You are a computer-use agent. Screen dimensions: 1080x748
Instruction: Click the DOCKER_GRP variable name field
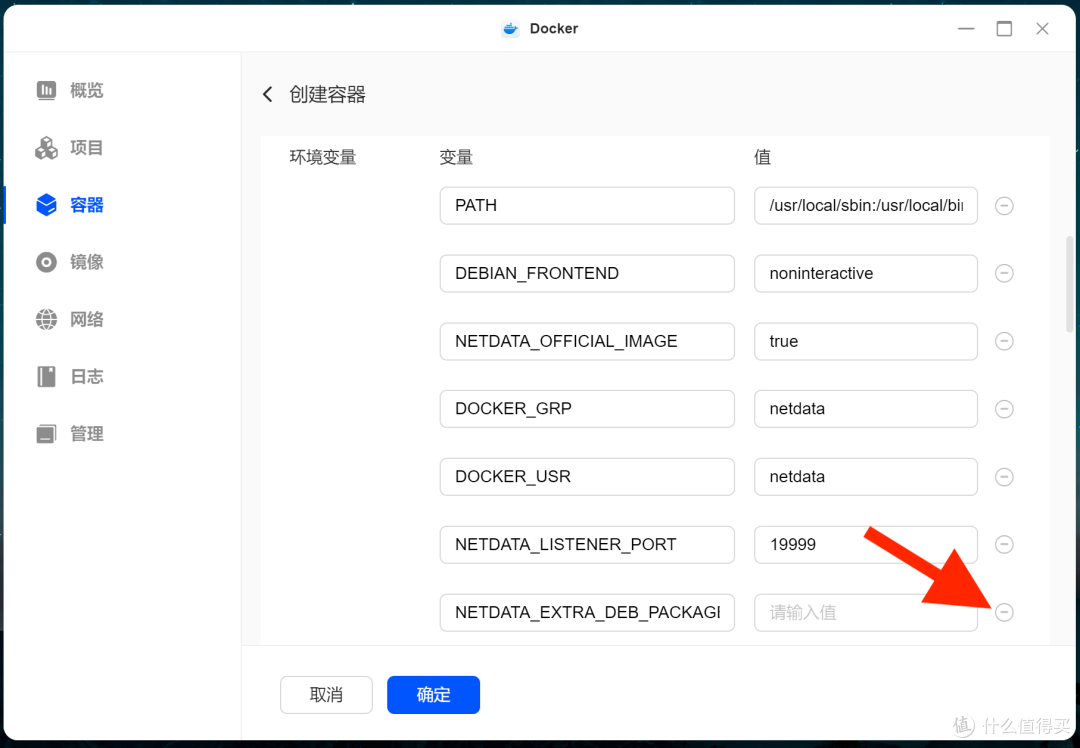(587, 409)
